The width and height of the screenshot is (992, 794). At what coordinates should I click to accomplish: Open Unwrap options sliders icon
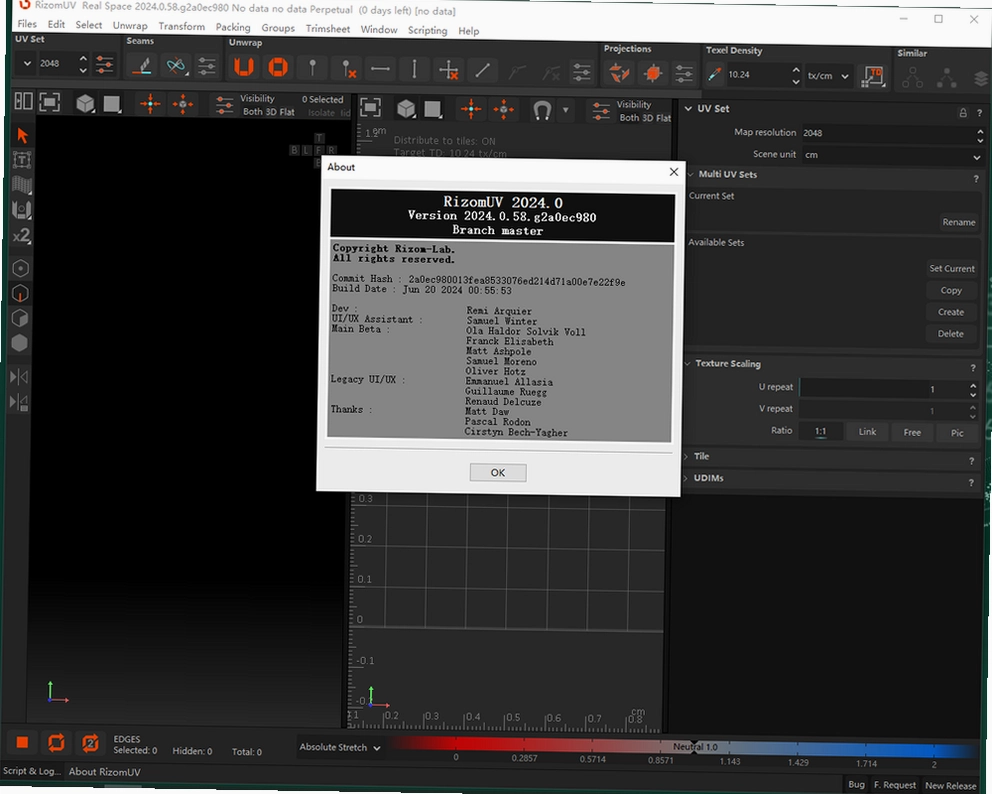coord(581,72)
